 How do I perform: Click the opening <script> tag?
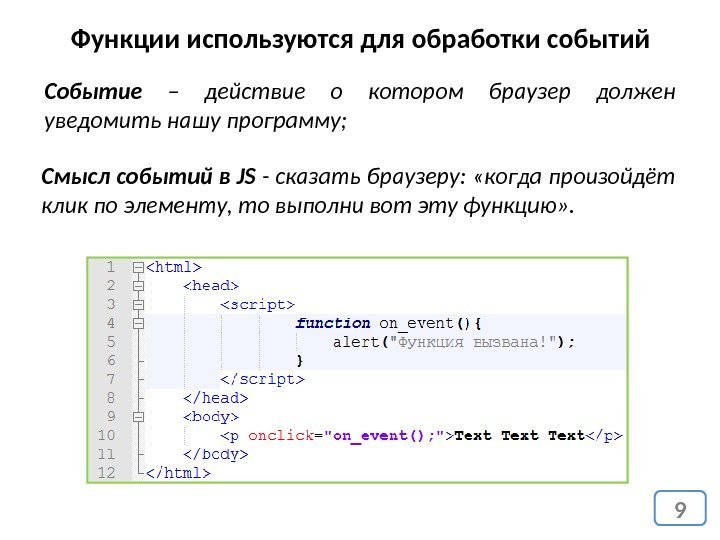[258, 305]
